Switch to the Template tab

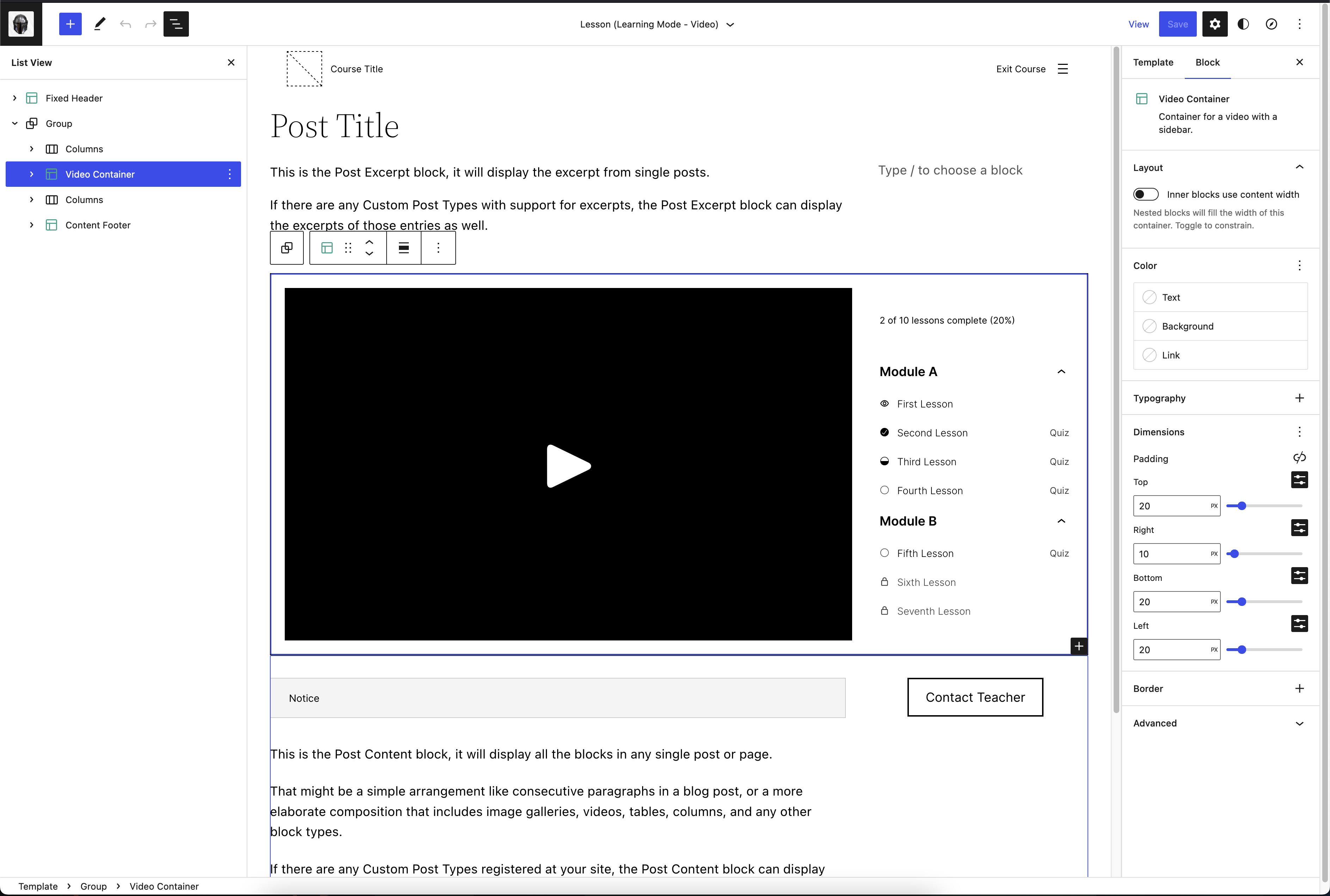coord(1153,62)
